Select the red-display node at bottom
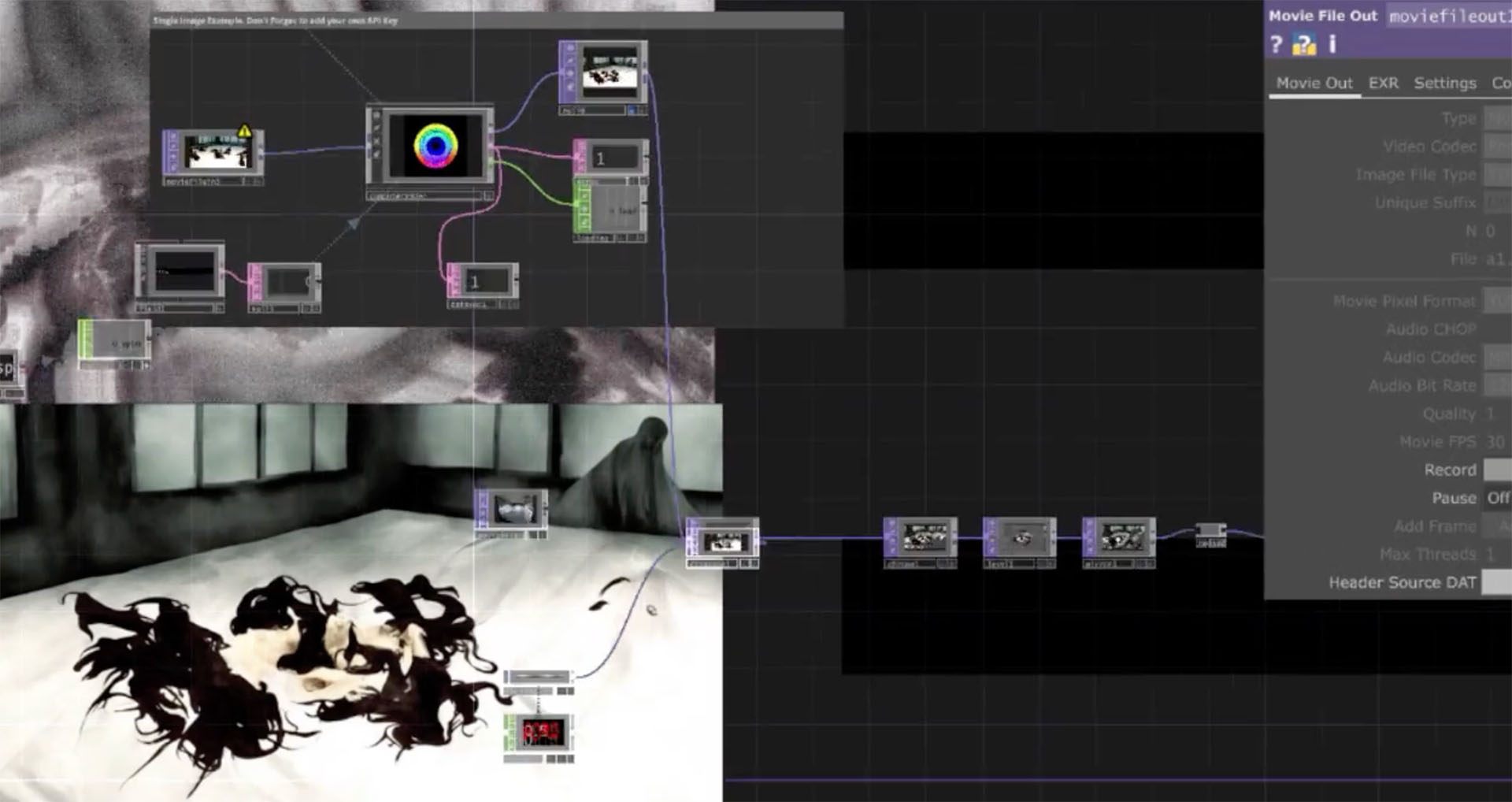Screen dimensions: 1512x802 tap(541, 733)
